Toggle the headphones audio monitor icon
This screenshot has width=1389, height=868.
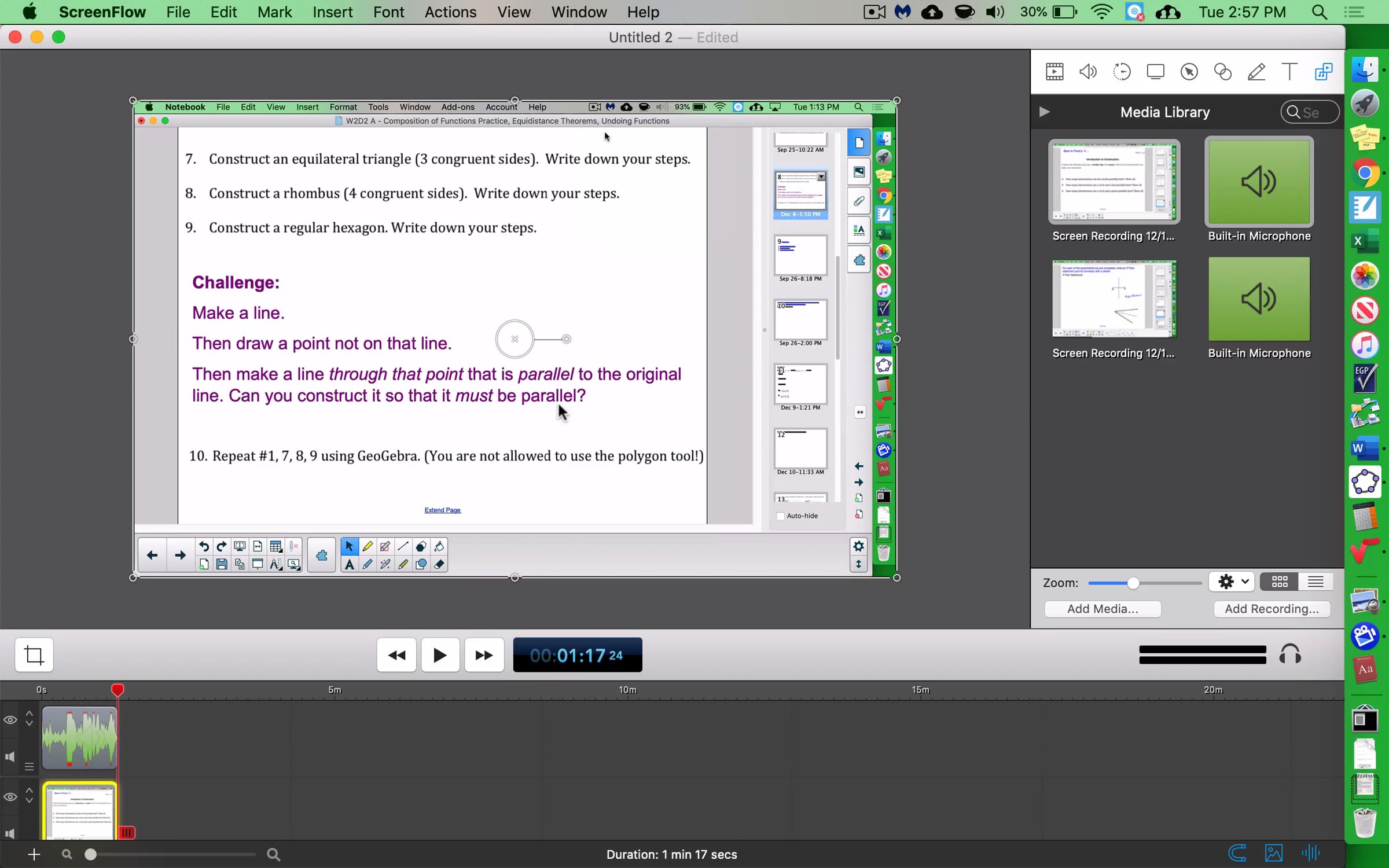1290,654
